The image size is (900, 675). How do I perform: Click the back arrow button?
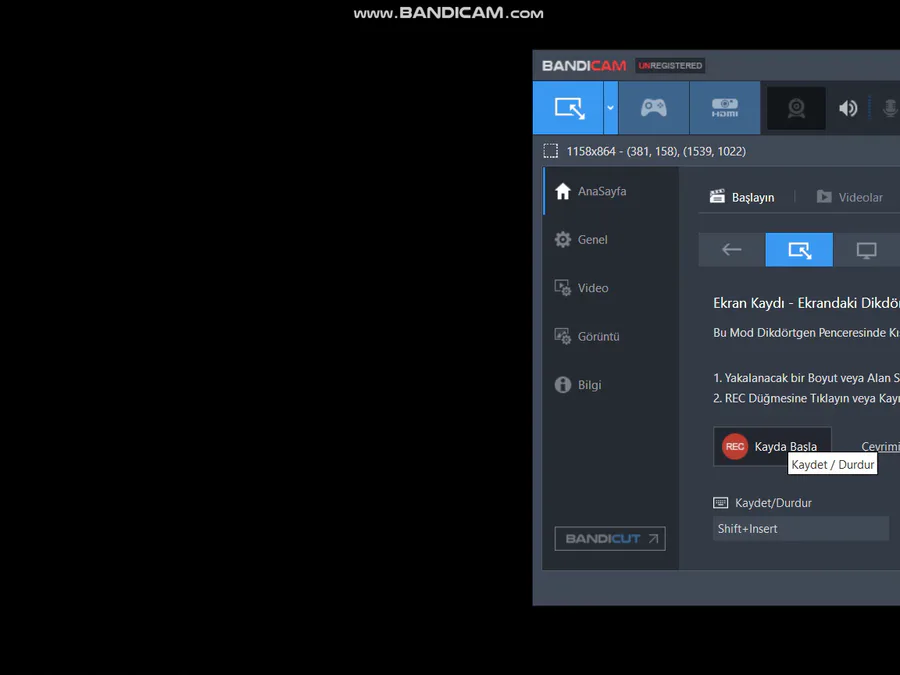732,250
